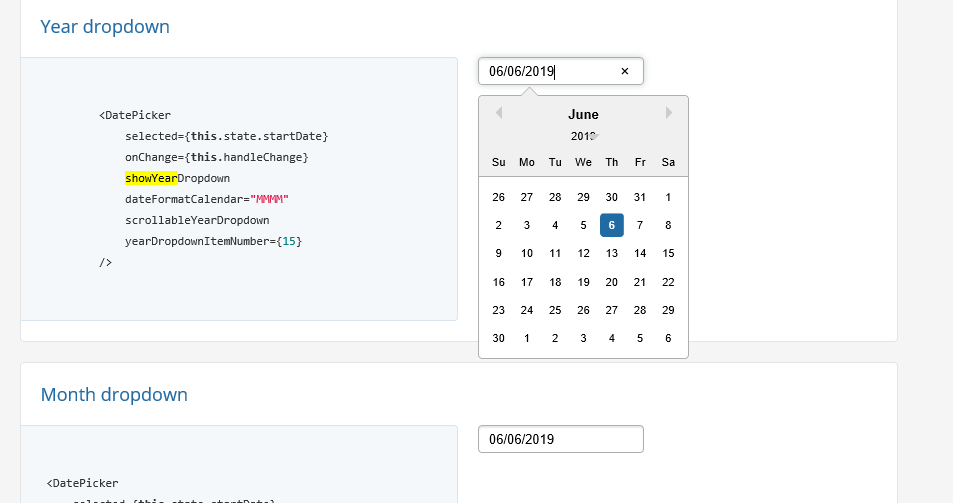Select July 1 in last row
The image size is (953, 503).
point(527,338)
